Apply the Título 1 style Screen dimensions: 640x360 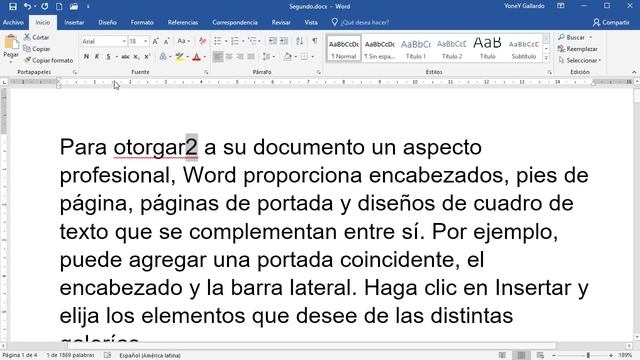[x=416, y=48]
